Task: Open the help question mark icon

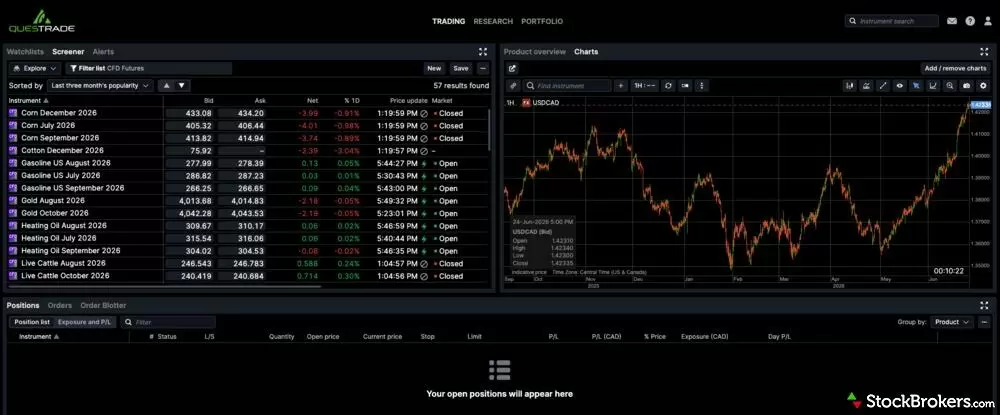Action: (970, 21)
